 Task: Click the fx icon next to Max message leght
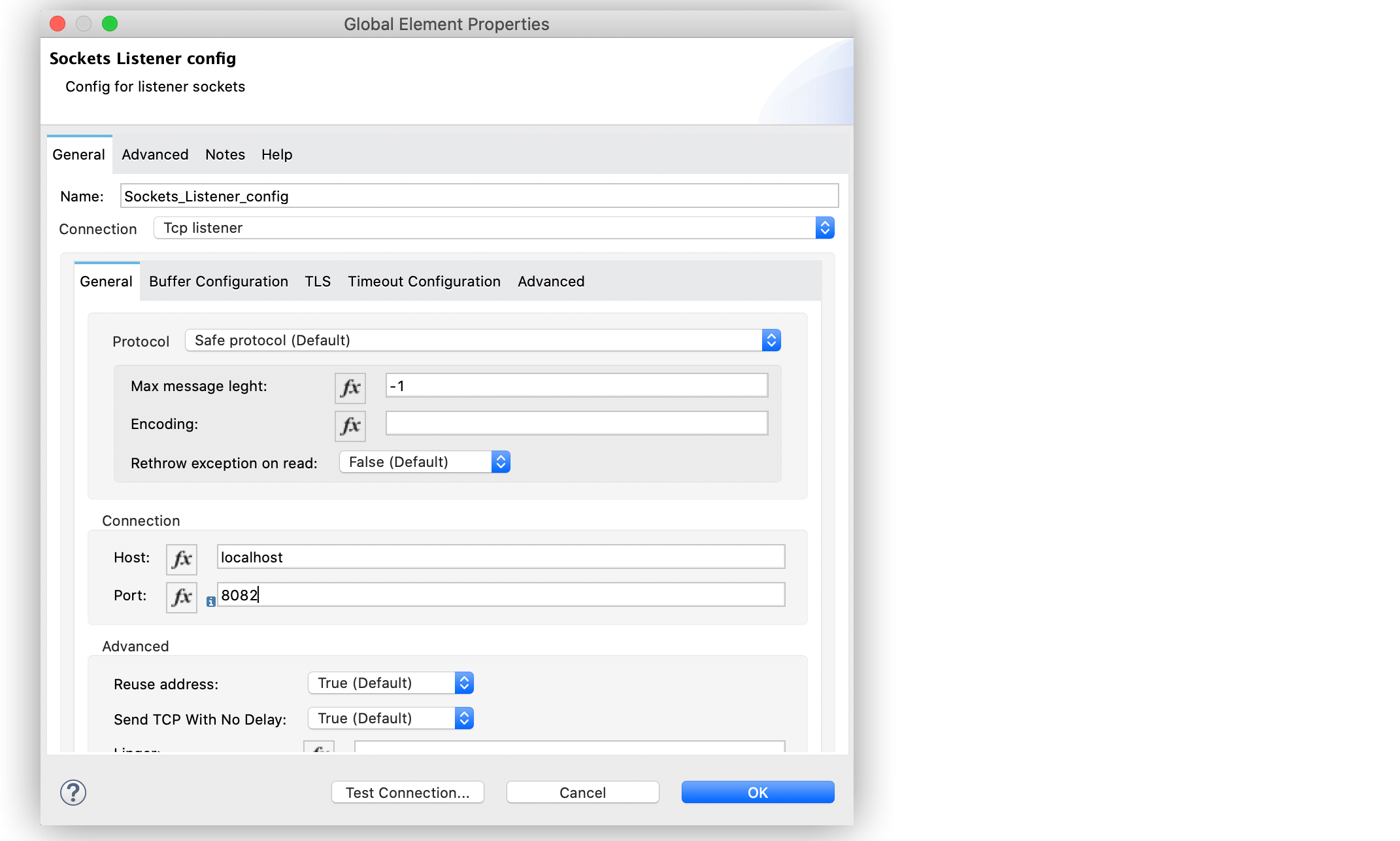349,385
